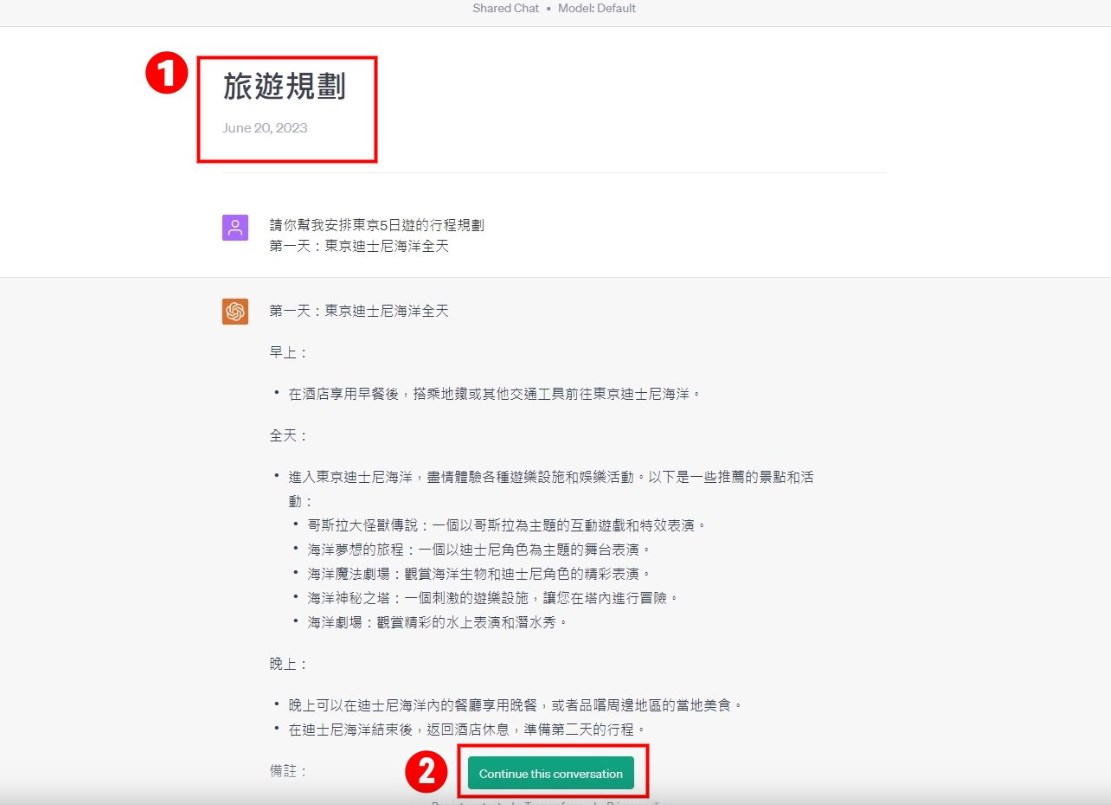This screenshot has width=1111, height=805.
Task: Click the purple user avatar icon
Action: tap(235, 227)
